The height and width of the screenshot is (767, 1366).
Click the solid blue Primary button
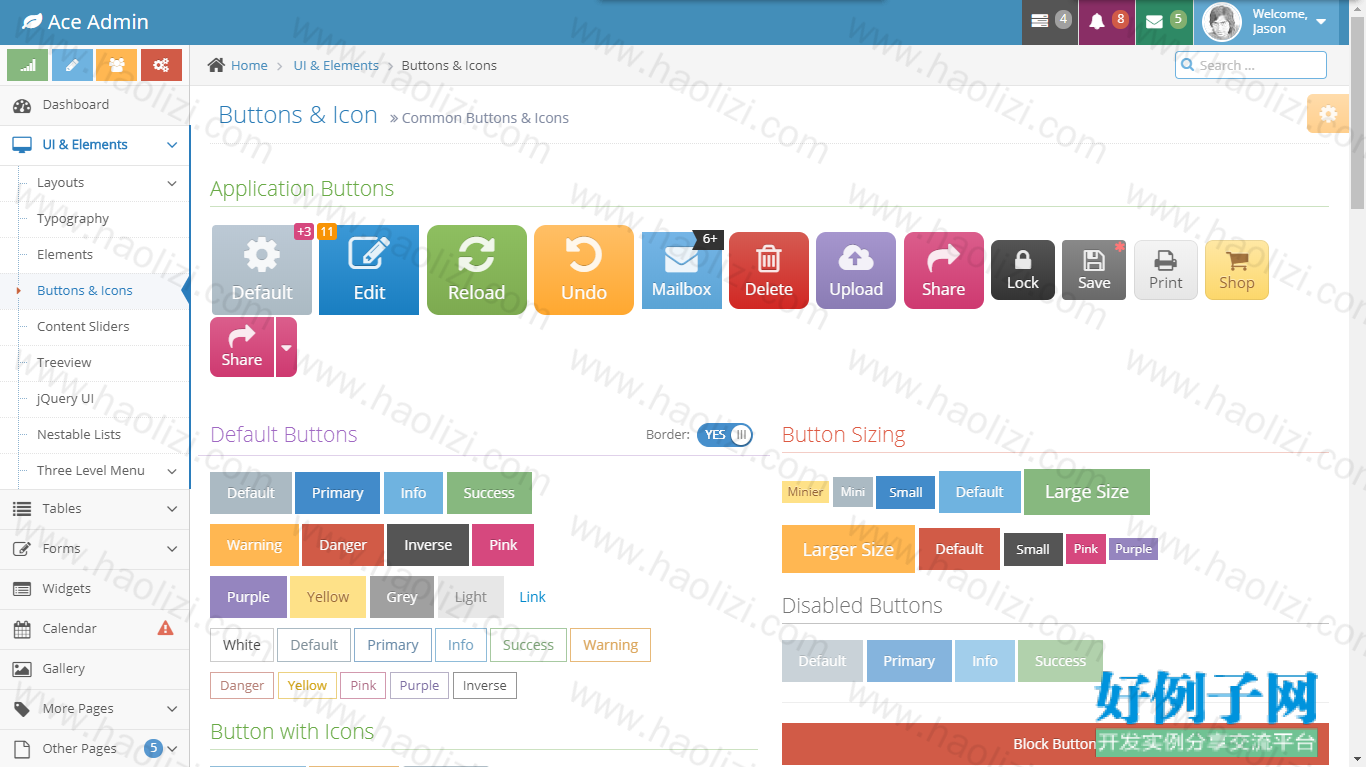tap(337, 493)
